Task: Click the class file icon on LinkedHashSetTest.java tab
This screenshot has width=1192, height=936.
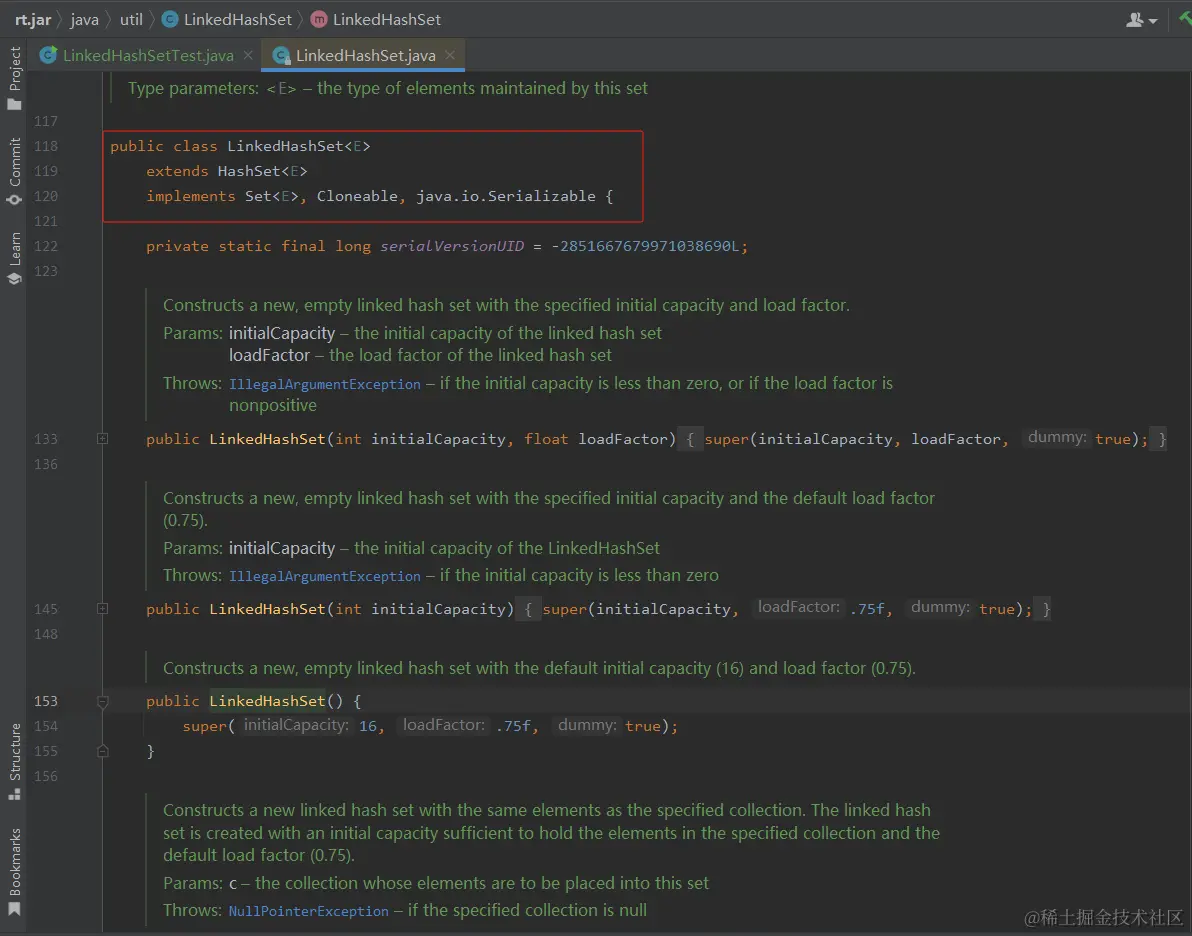Action: pos(49,55)
